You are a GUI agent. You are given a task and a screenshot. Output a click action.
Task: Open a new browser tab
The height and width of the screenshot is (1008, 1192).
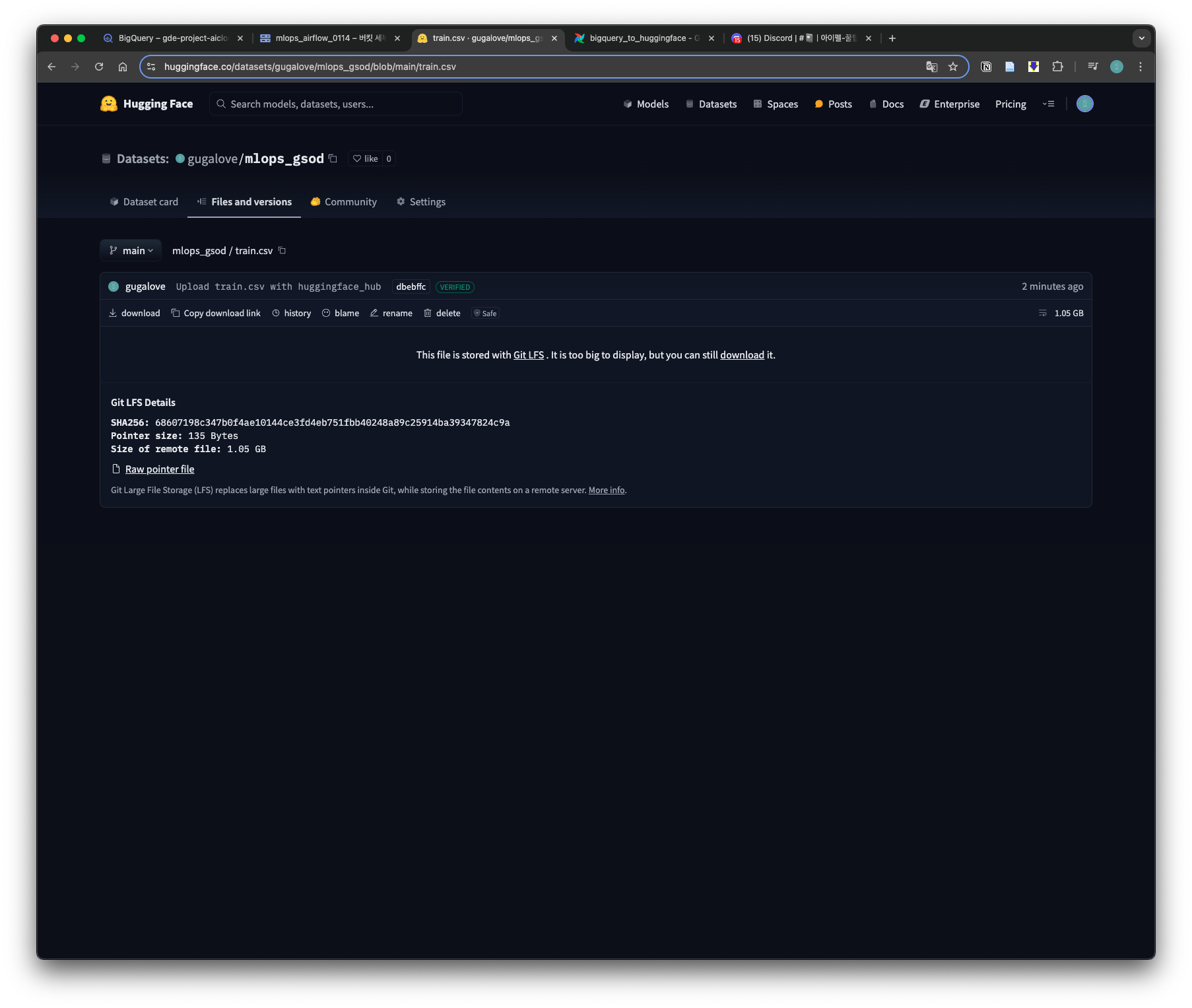click(892, 38)
